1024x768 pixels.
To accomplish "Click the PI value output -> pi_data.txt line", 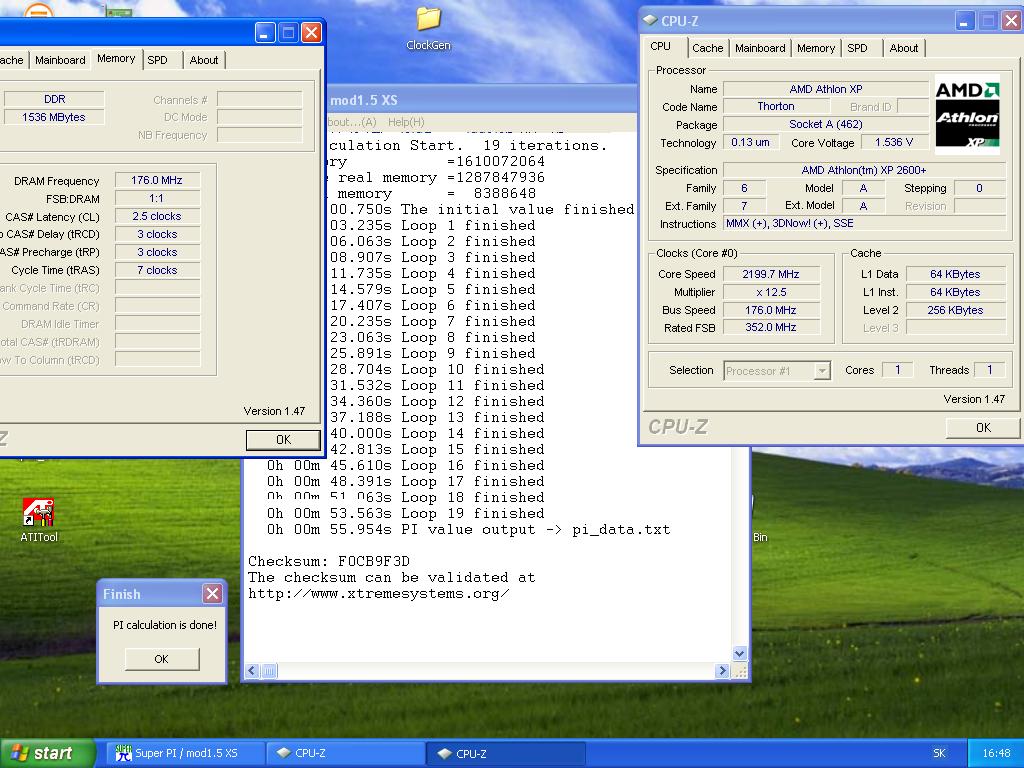I will click(468, 530).
